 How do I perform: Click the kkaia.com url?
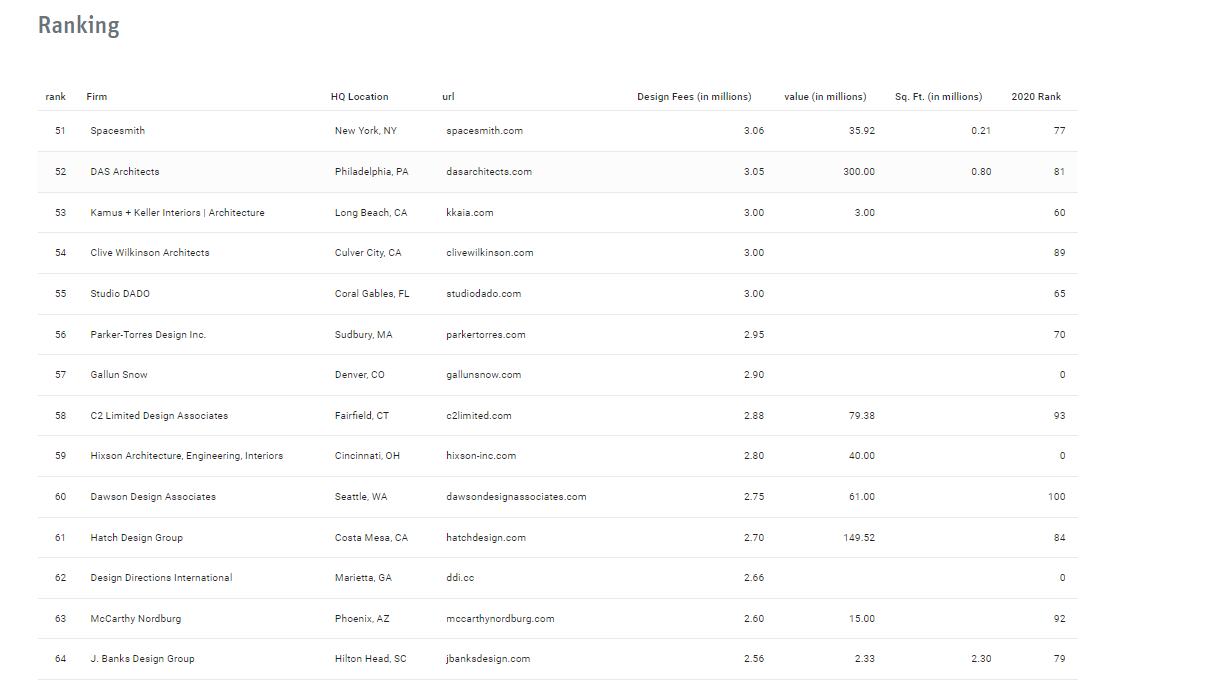pyautogui.click(x=470, y=213)
